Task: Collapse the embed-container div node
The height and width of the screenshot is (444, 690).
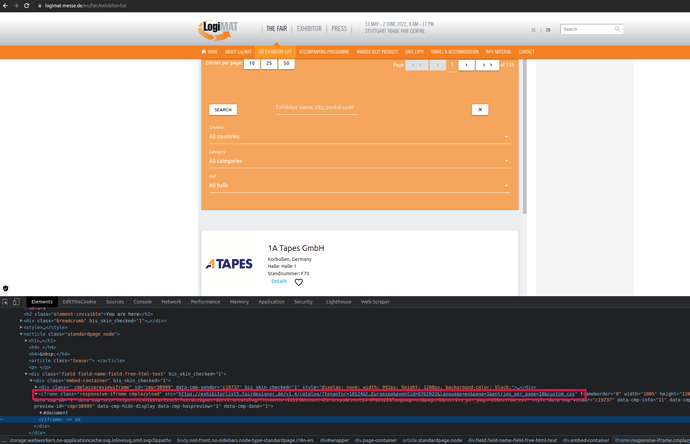Action: point(31,380)
